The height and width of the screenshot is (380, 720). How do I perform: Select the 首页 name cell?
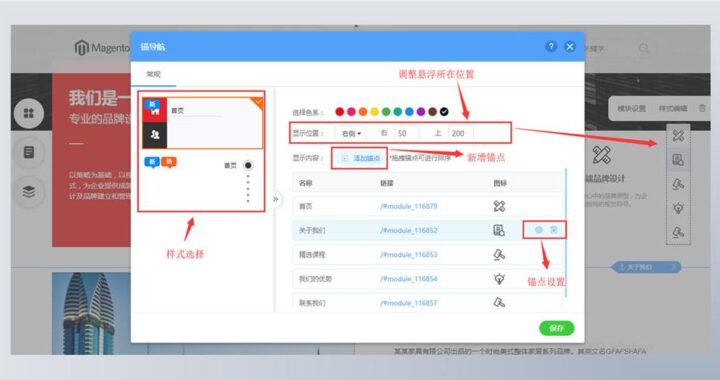pos(306,207)
